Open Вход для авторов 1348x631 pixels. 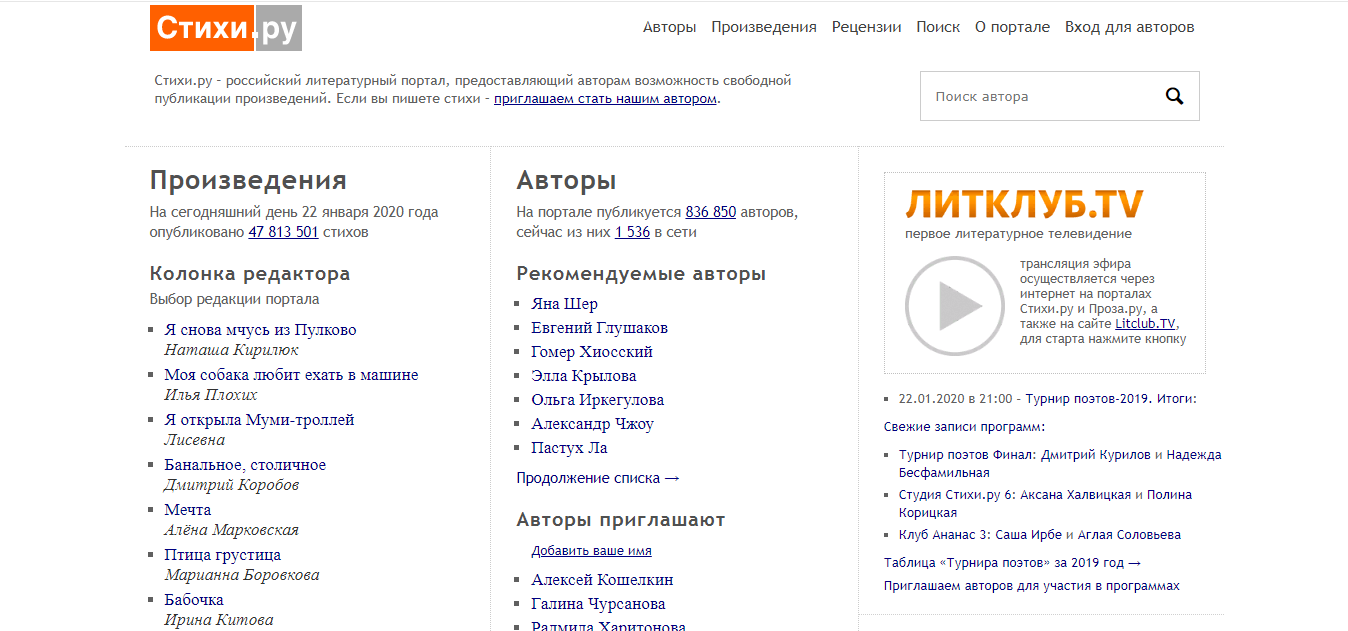point(1130,27)
